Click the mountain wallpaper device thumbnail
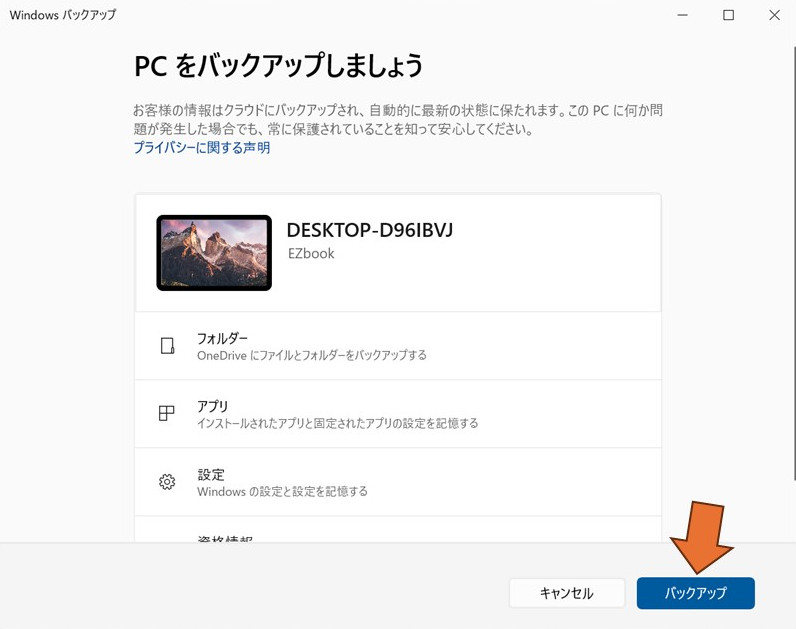 tap(214, 253)
